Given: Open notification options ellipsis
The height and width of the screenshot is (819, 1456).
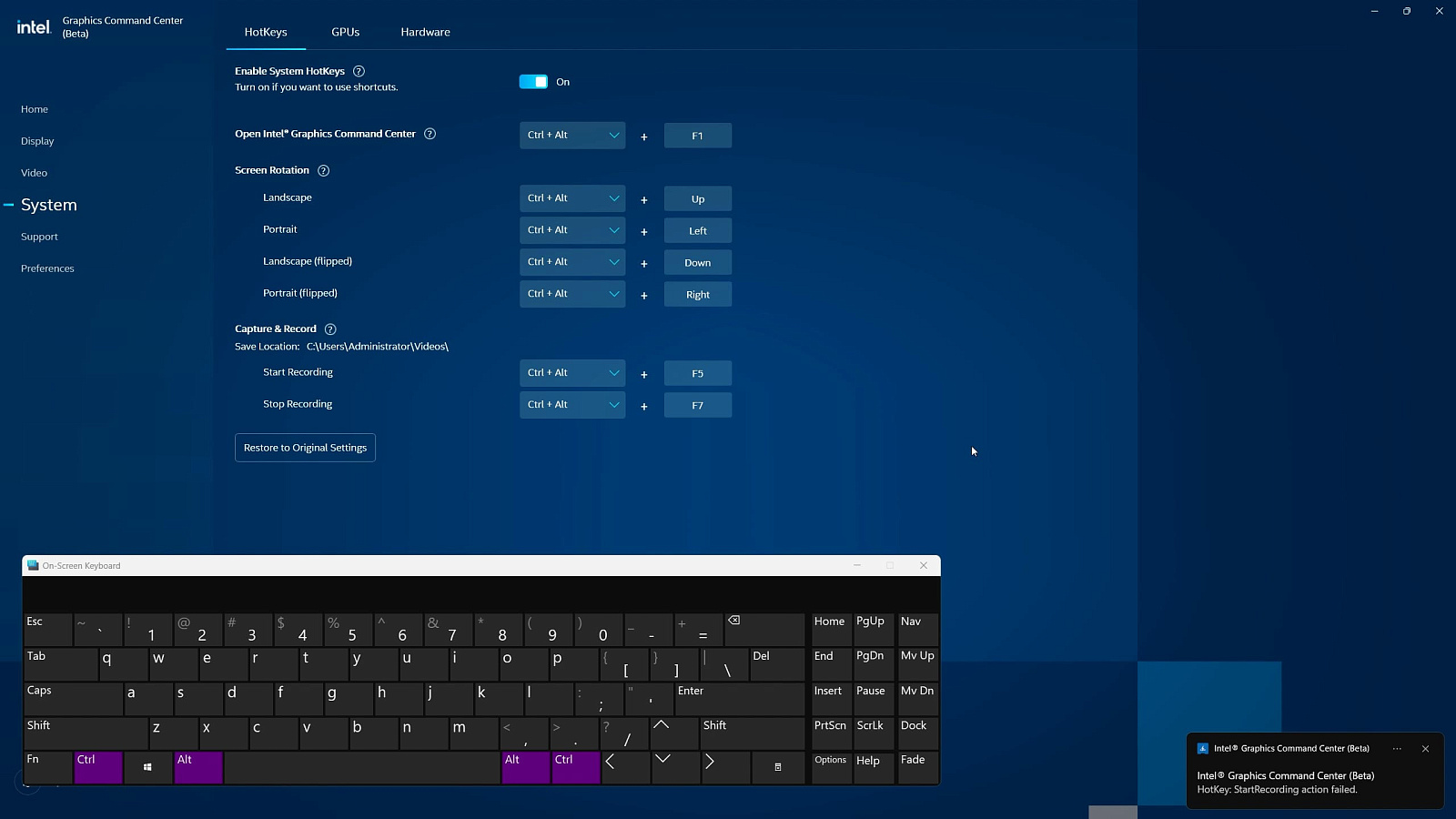Looking at the screenshot, I should pyautogui.click(x=1397, y=749).
